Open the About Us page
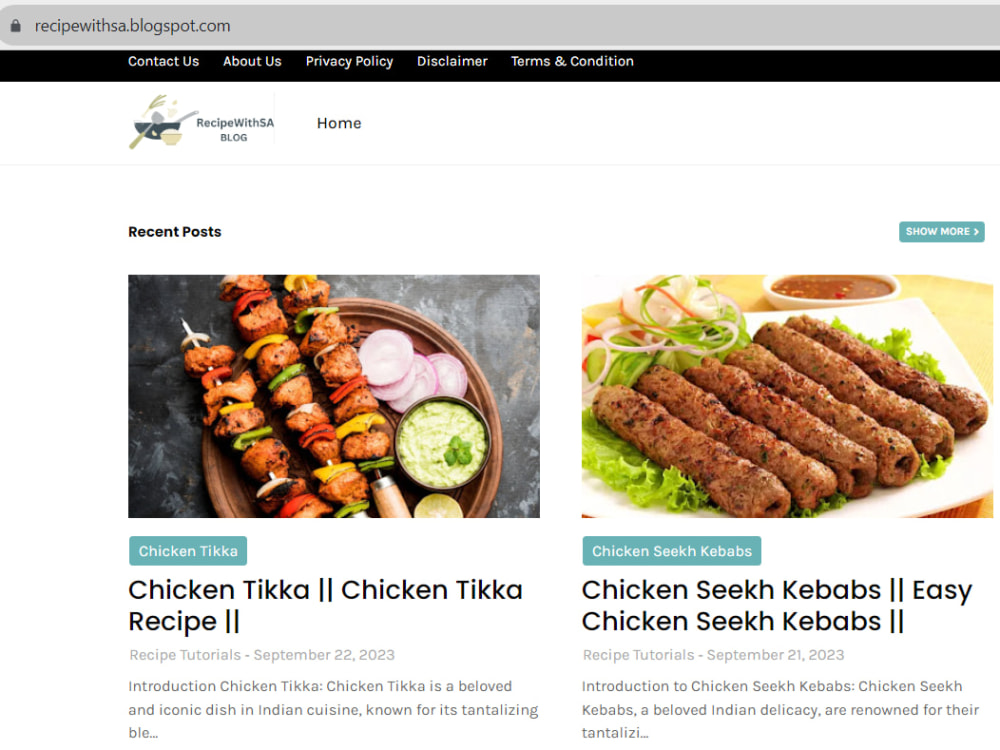 [x=252, y=61]
